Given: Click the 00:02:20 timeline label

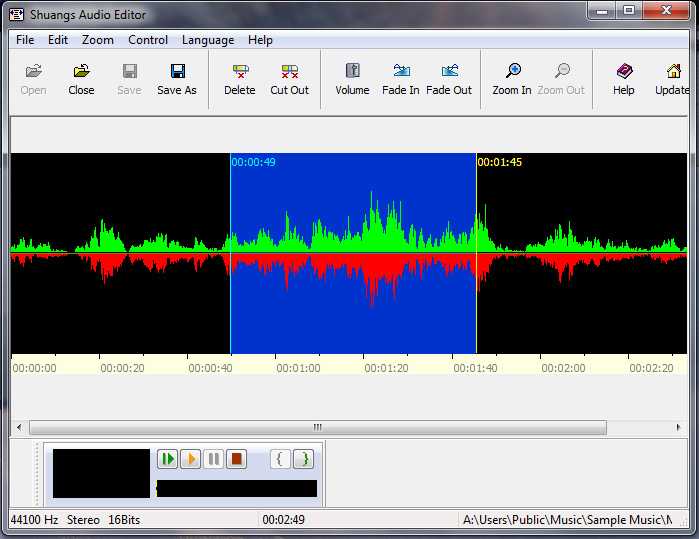Looking at the screenshot, I should click(x=651, y=368).
